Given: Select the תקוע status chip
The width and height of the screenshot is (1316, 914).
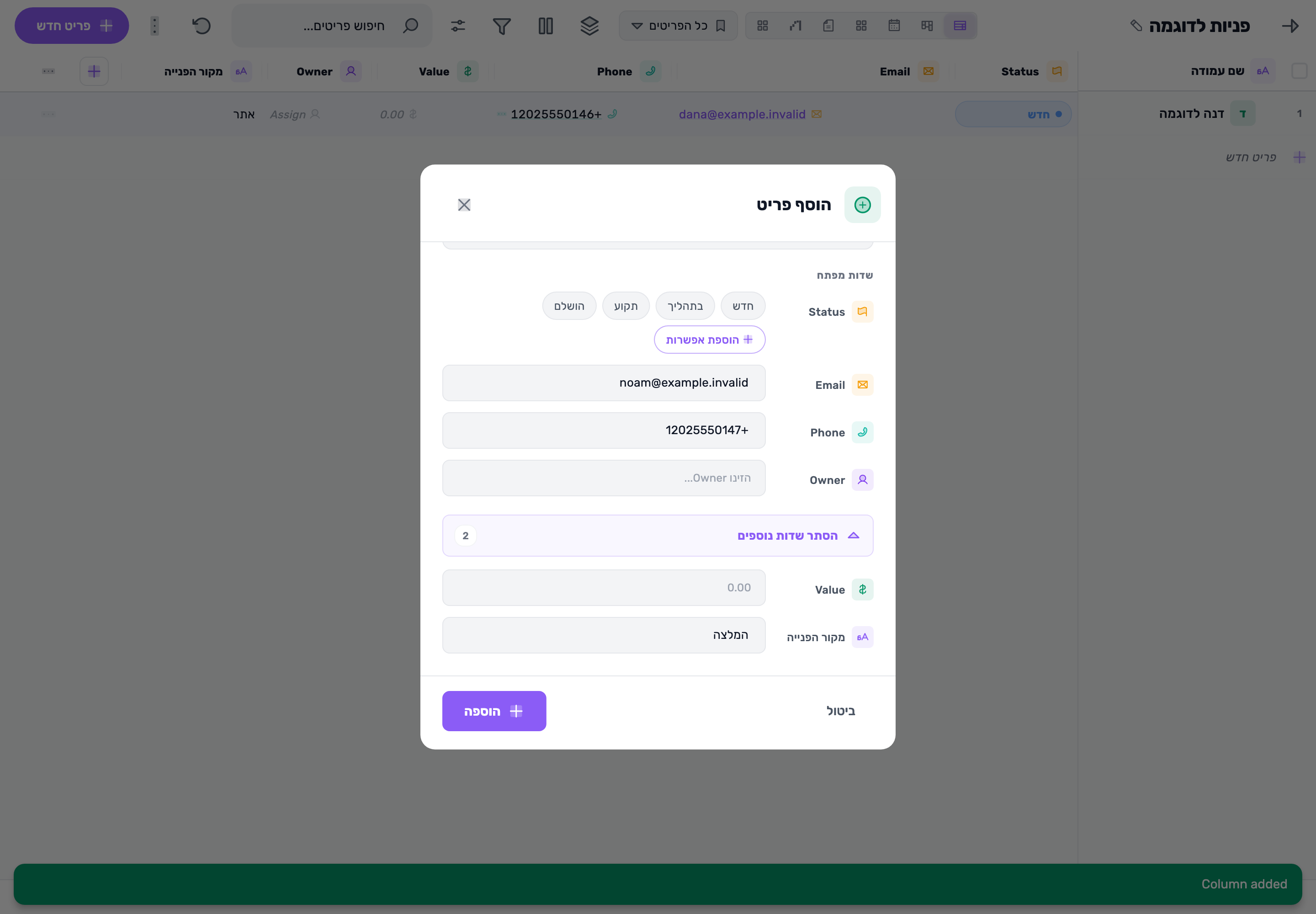Looking at the screenshot, I should 626,306.
